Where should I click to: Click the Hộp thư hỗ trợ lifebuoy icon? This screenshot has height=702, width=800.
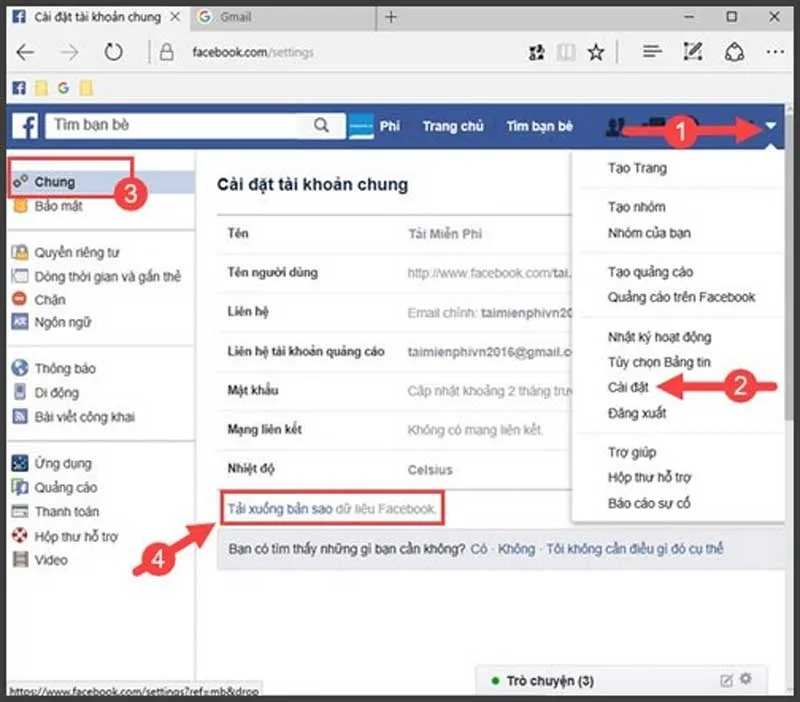pyautogui.click(x=20, y=536)
